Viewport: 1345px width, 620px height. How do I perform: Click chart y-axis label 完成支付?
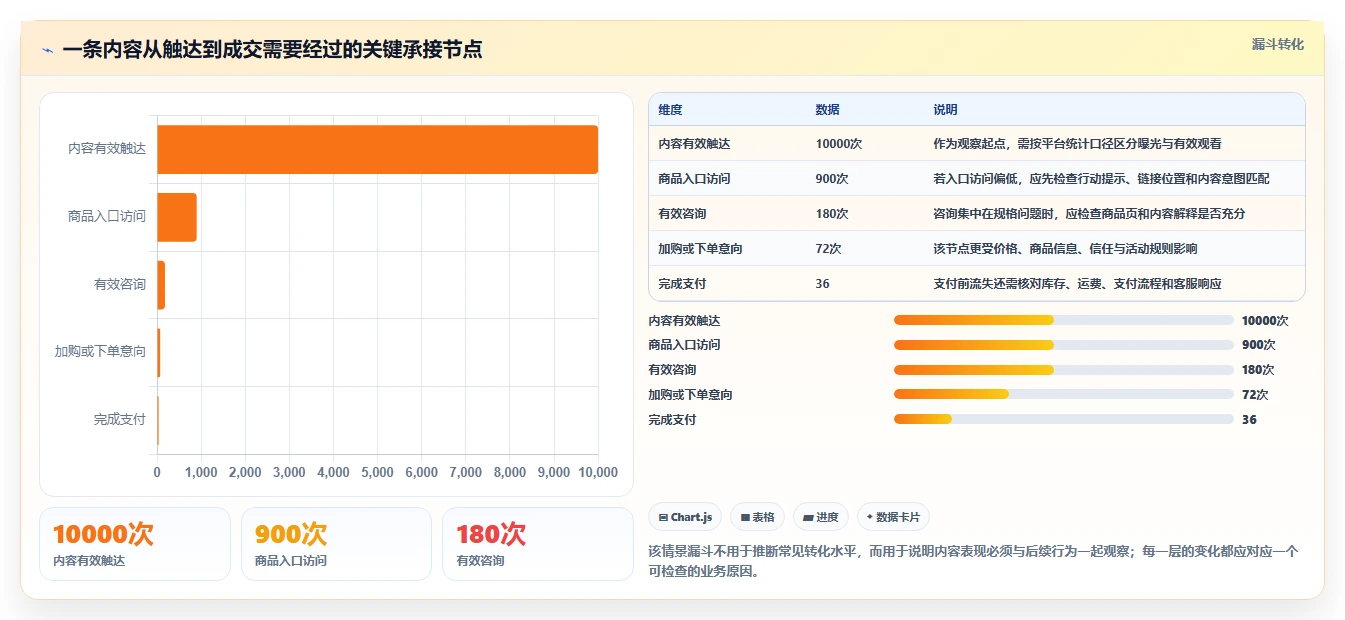(x=120, y=420)
